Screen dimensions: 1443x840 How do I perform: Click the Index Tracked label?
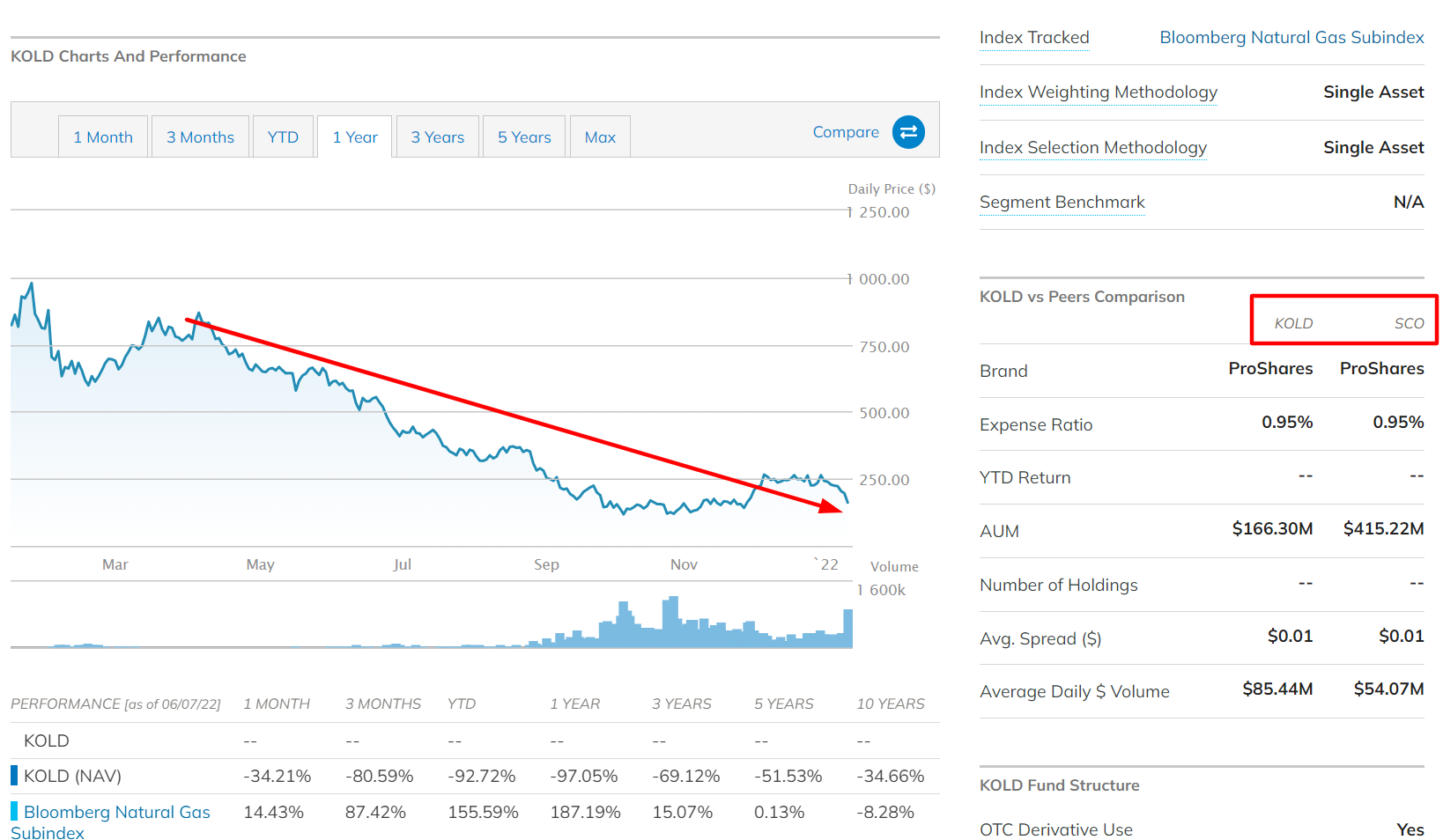point(1034,37)
